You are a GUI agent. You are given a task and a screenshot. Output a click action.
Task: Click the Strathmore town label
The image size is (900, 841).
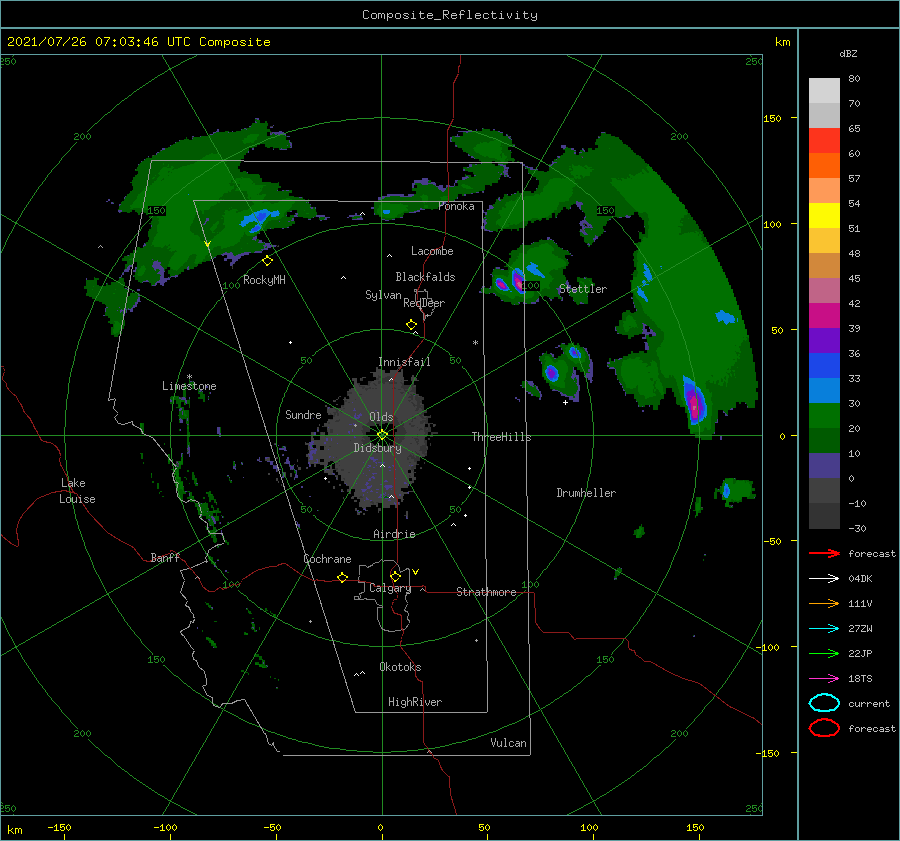pos(486,592)
